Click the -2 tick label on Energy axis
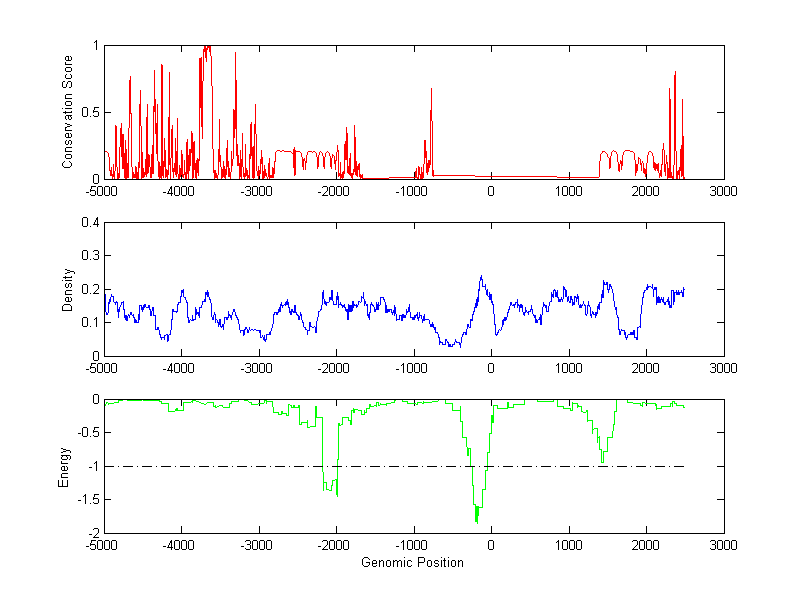The height and width of the screenshot is (599, 800). point(92,533)
